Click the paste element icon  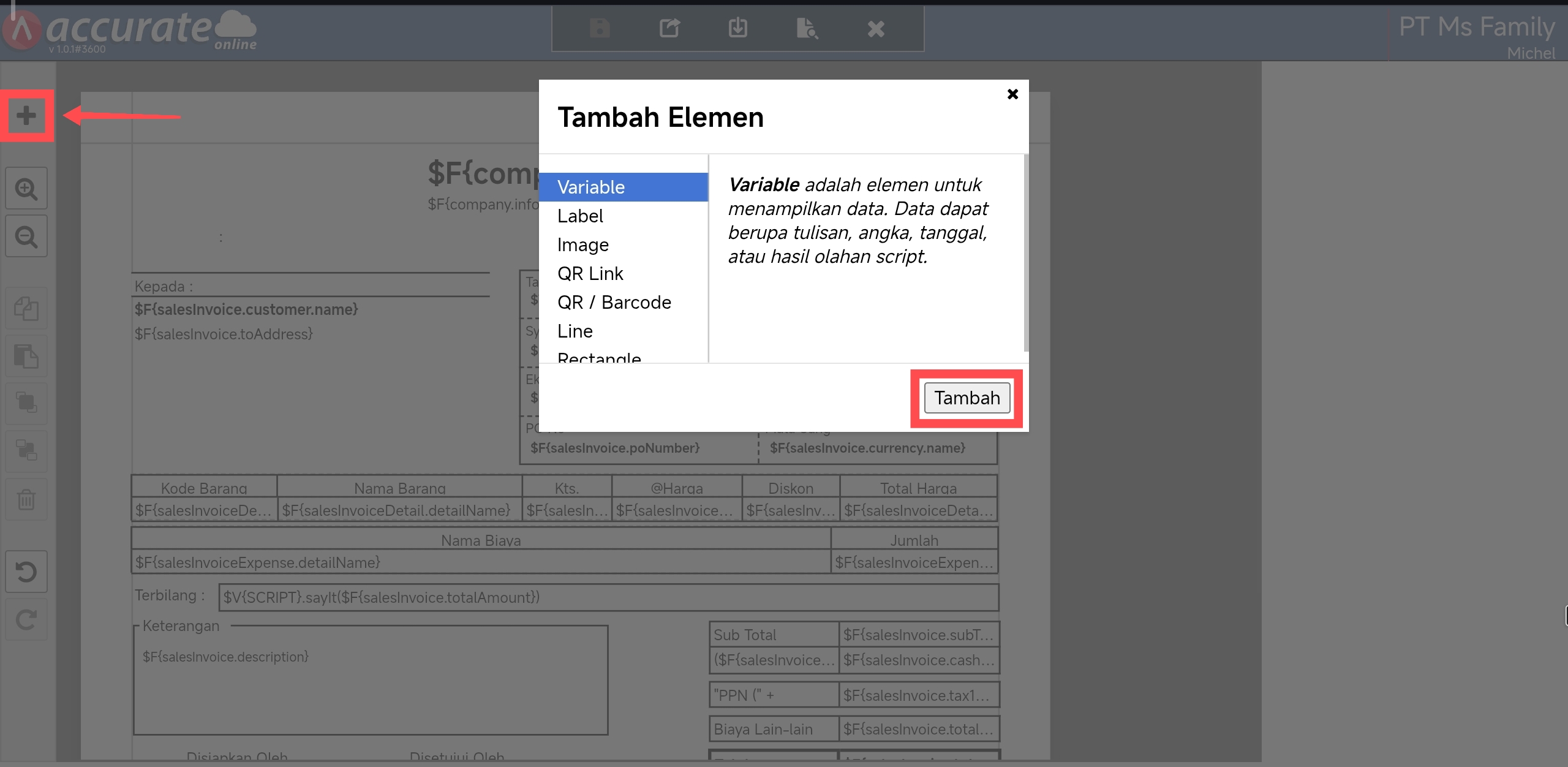26,356
